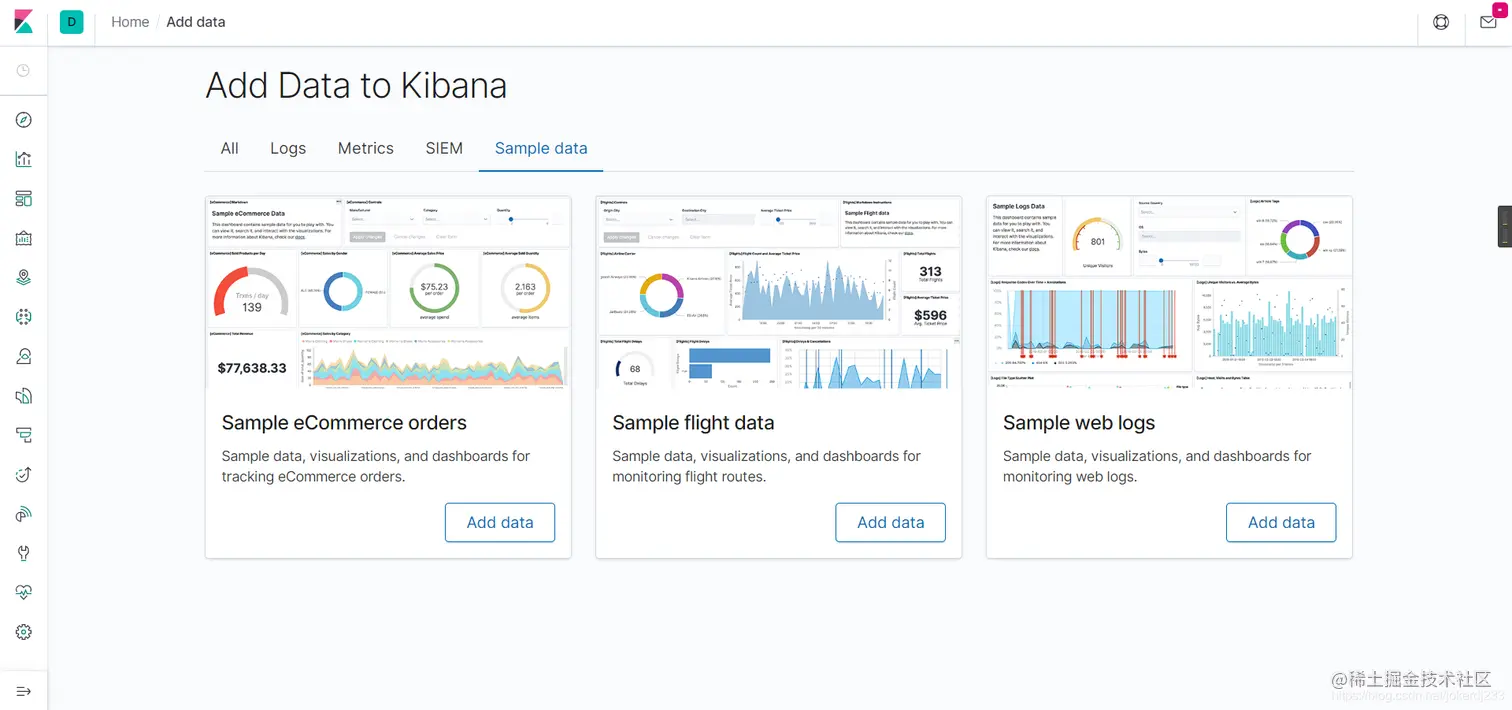This screenshot has height=710, width=1512.
Task: Open the space selector D avatar
Action: (x=71, y=22)
